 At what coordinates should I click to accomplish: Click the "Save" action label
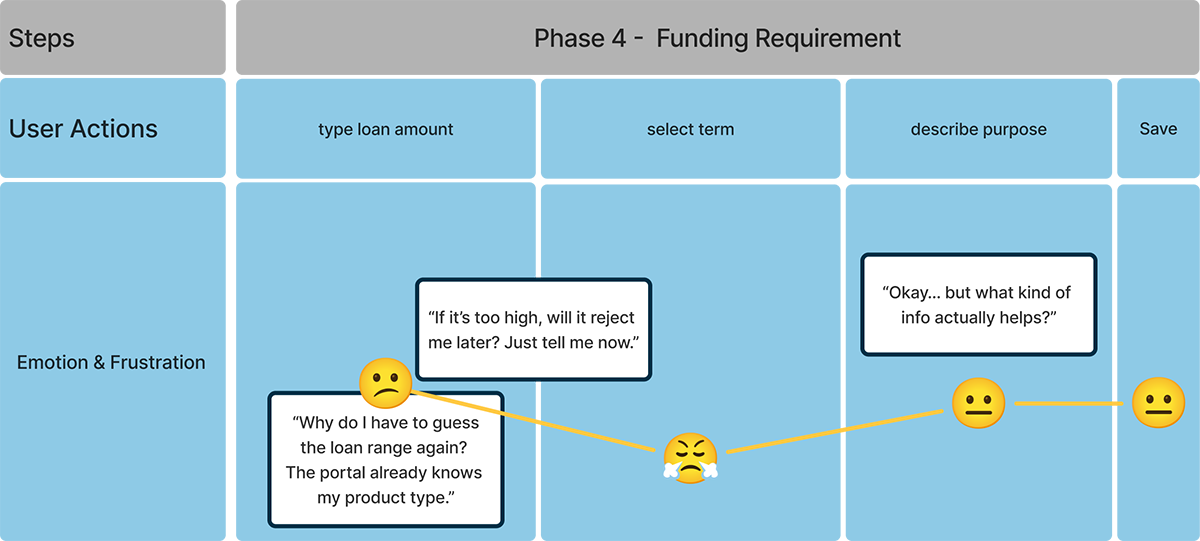[1158, 130]
